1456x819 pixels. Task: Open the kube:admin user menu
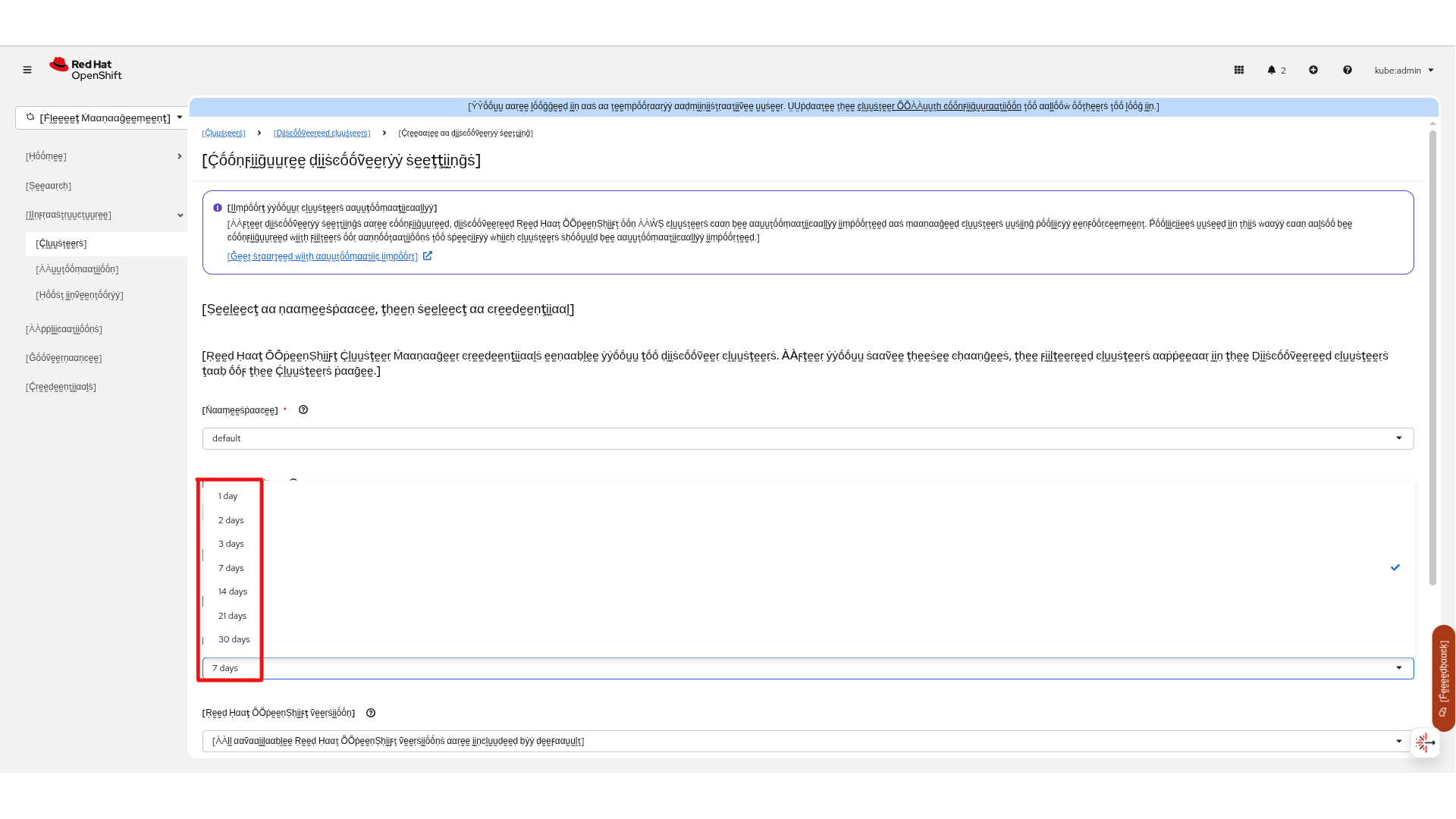[x=1404, y=70]
